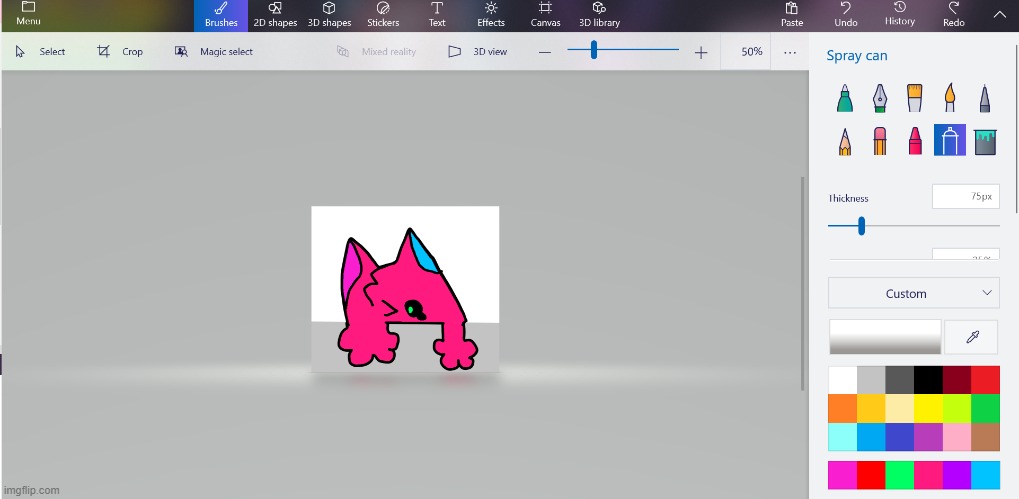Select the Pixel pen brush

[985, 98]
